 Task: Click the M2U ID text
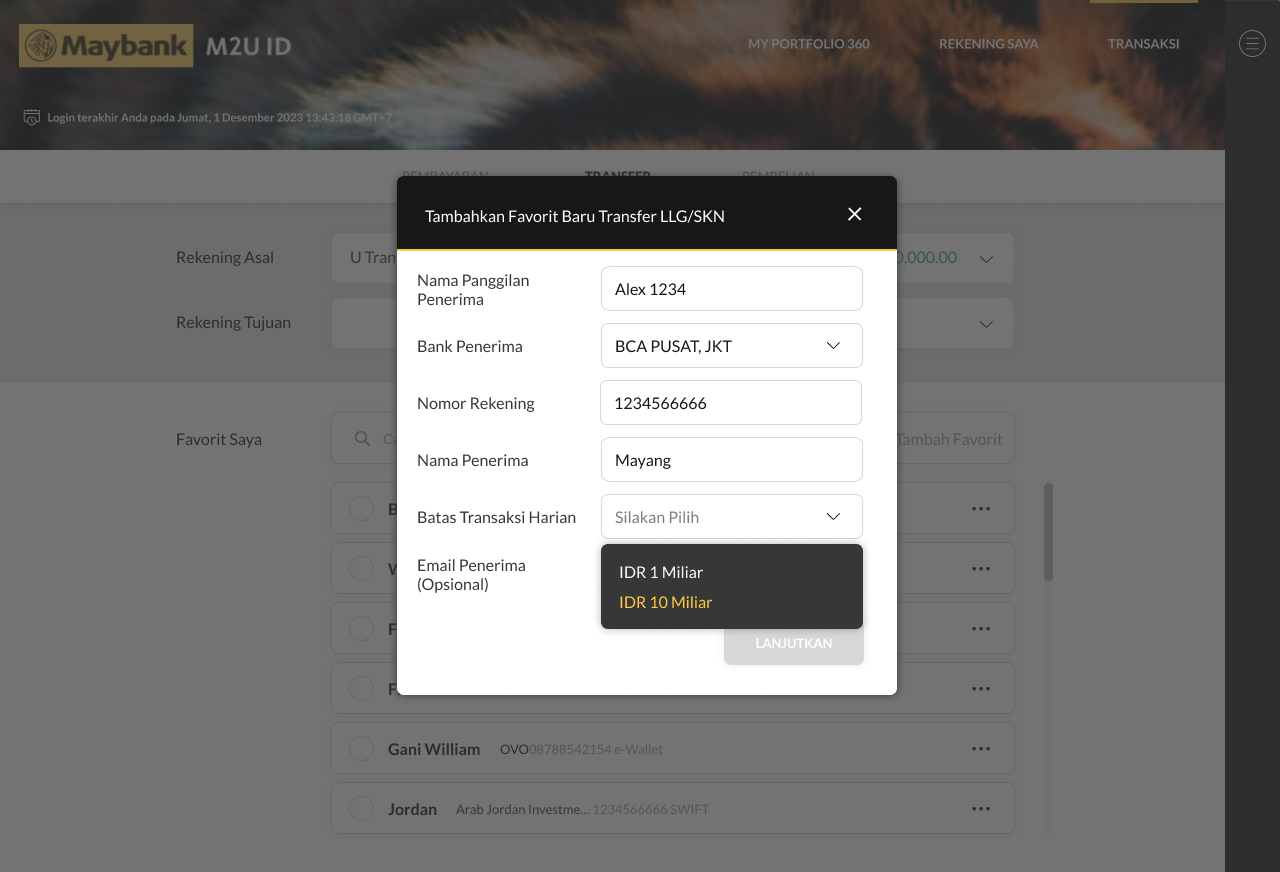[249, 46]
